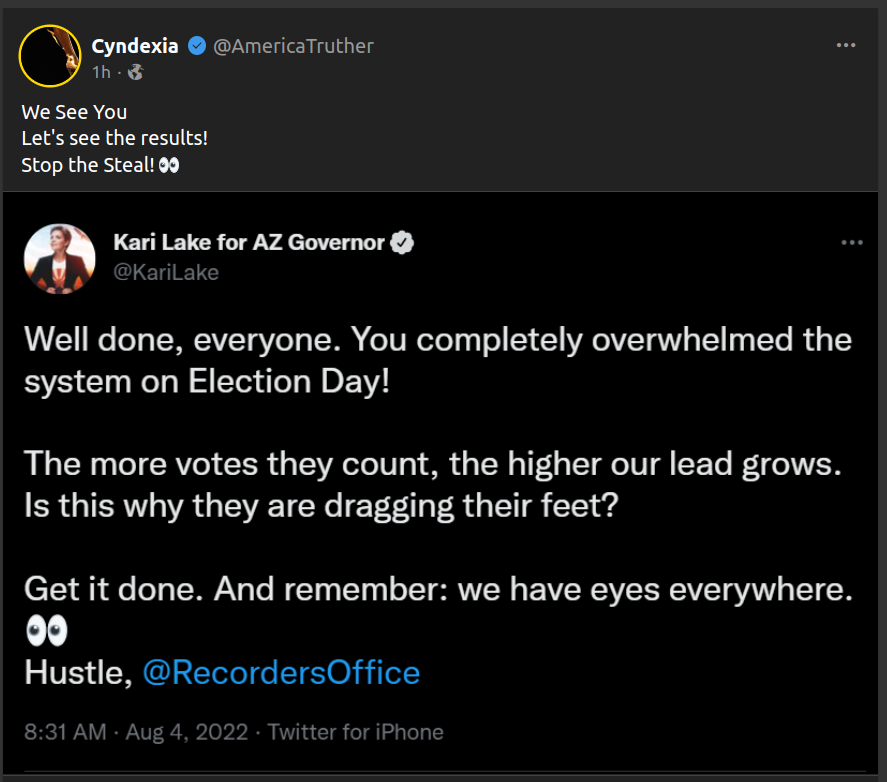Open the @KariLake handle
This screenshot has height=782, width=887.
click(166, 271)
